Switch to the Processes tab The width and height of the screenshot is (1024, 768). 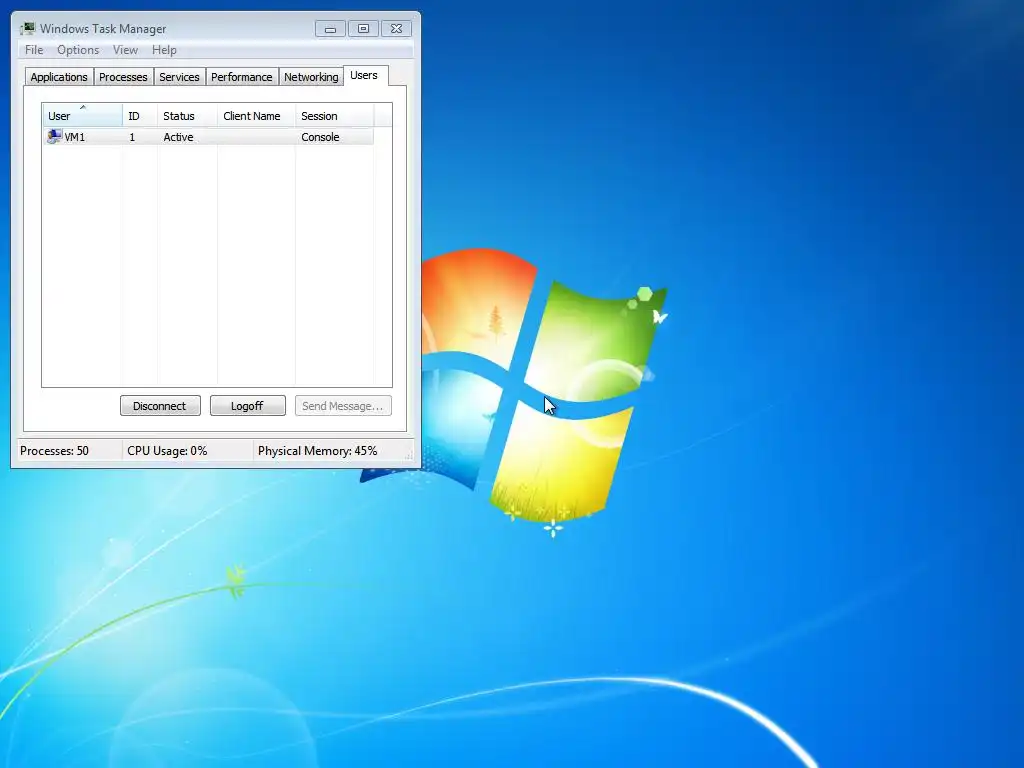[x=123, y=77]
